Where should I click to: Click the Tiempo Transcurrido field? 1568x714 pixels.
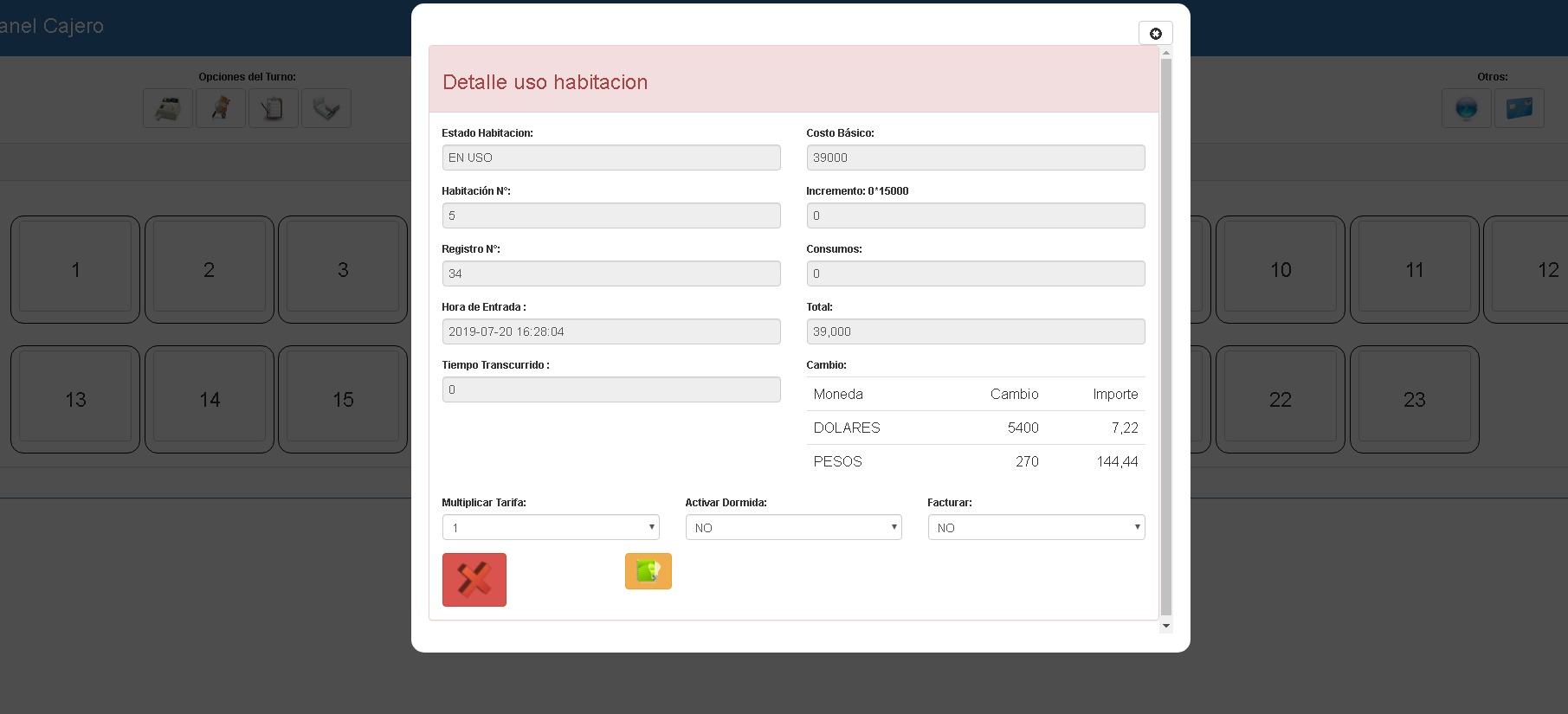click(611, 389)
